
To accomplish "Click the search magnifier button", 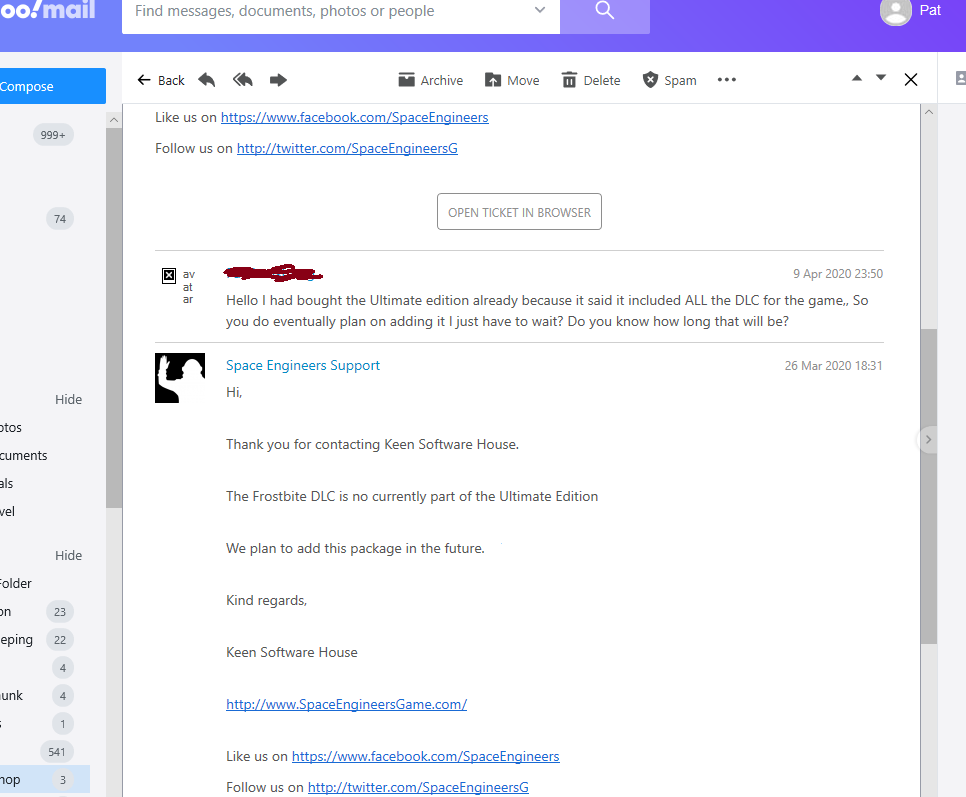I will tap(604, 12).
